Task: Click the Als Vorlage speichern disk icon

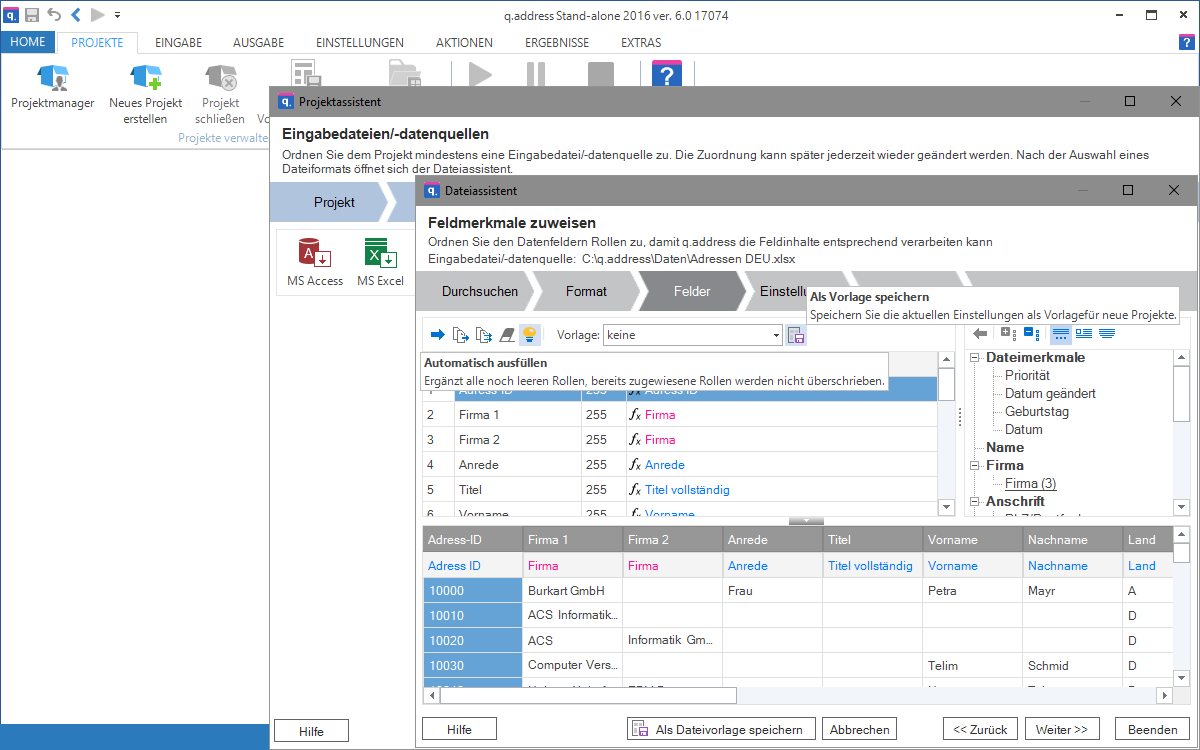Action: 796,335
